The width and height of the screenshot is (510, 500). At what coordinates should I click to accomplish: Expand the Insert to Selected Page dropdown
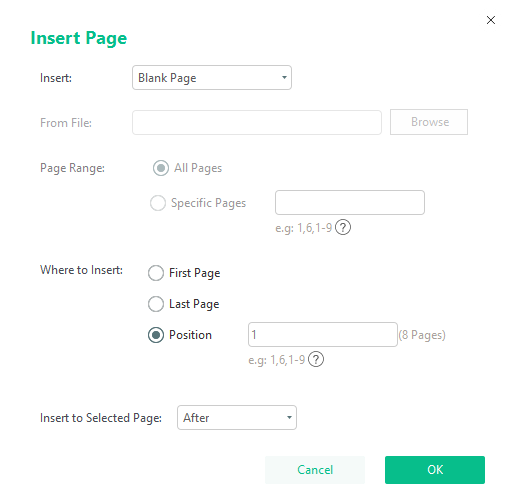pyautogui.click(x=237, y=418)
